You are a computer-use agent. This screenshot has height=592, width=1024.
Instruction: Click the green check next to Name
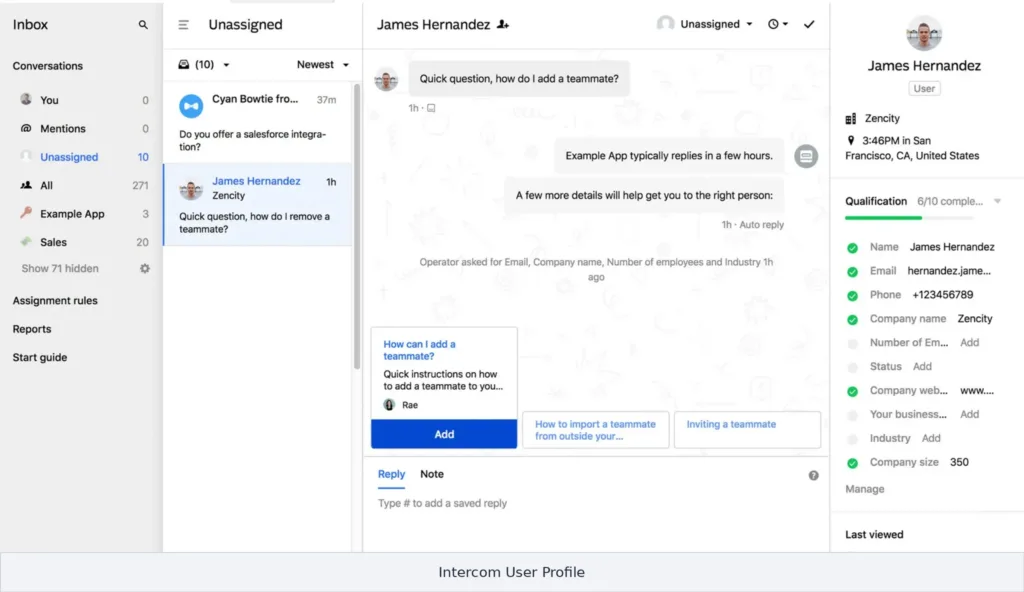point(852,248)
